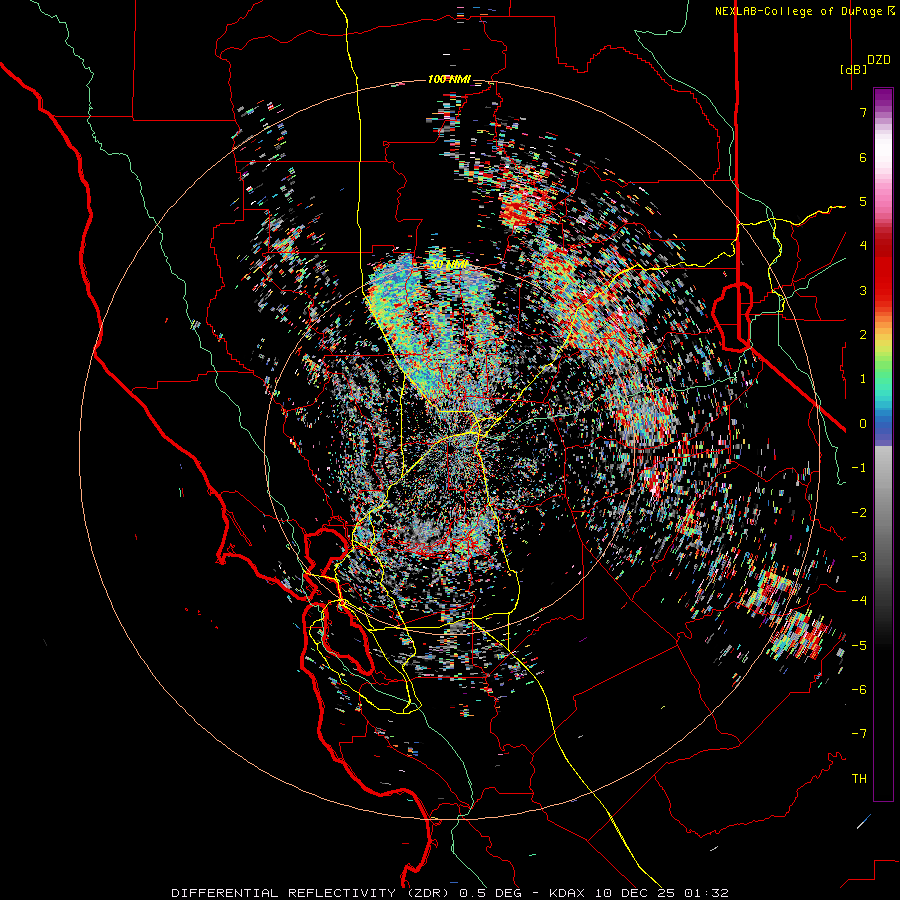Viewport: 900px width, 900px height.
Task: Click the DZD legend title
Action: (x=879, y=60)
